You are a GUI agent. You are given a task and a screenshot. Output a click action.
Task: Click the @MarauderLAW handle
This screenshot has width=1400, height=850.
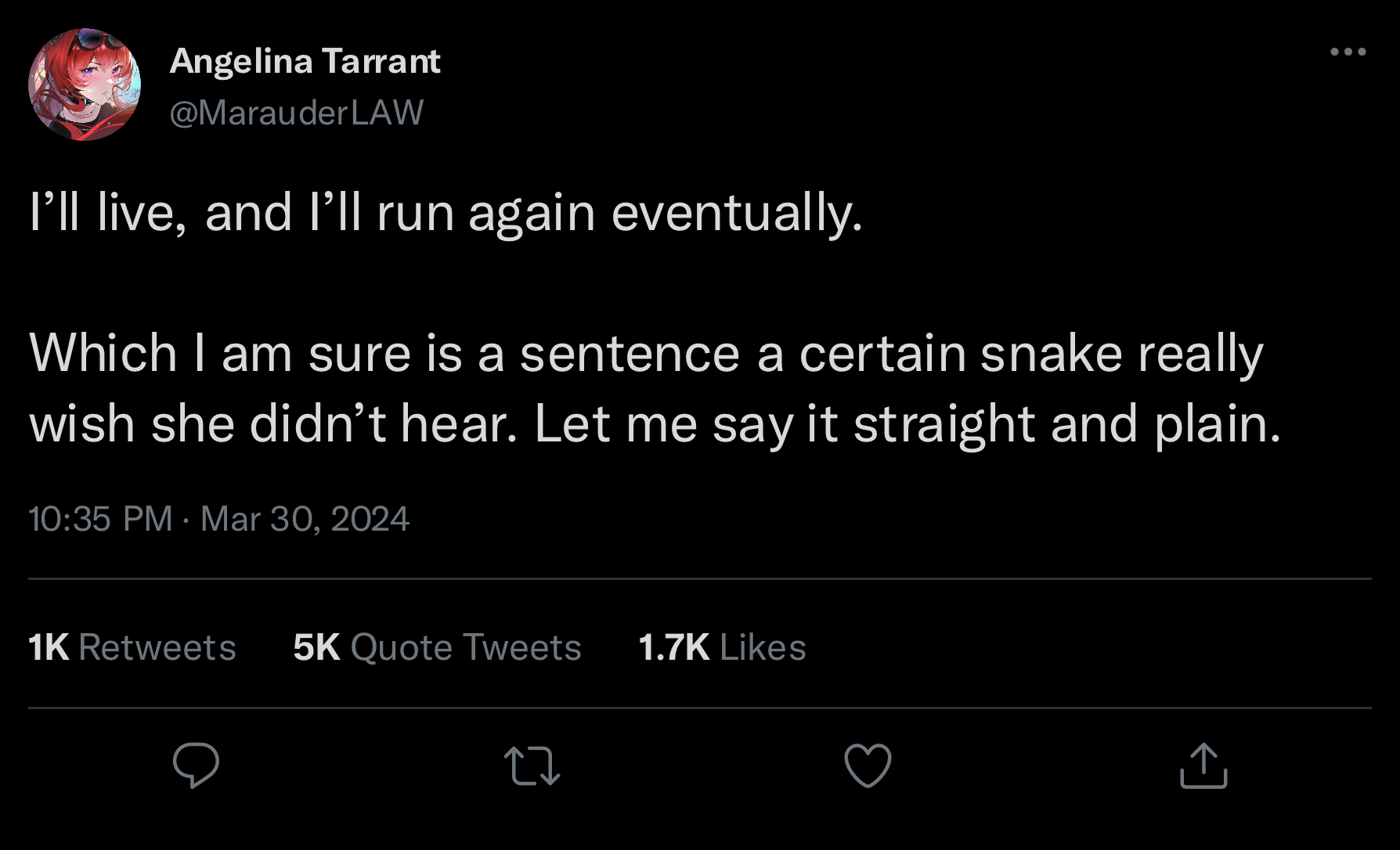(x=297, y=113)
